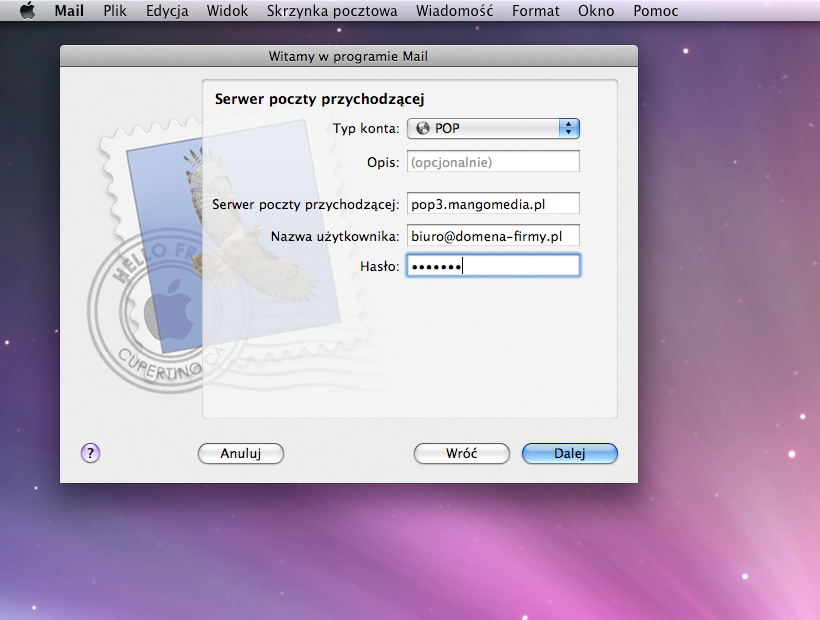Screen dimensions: 820x620
Task: Click the Witamy w programie Mail title
Action: (348, 56)
